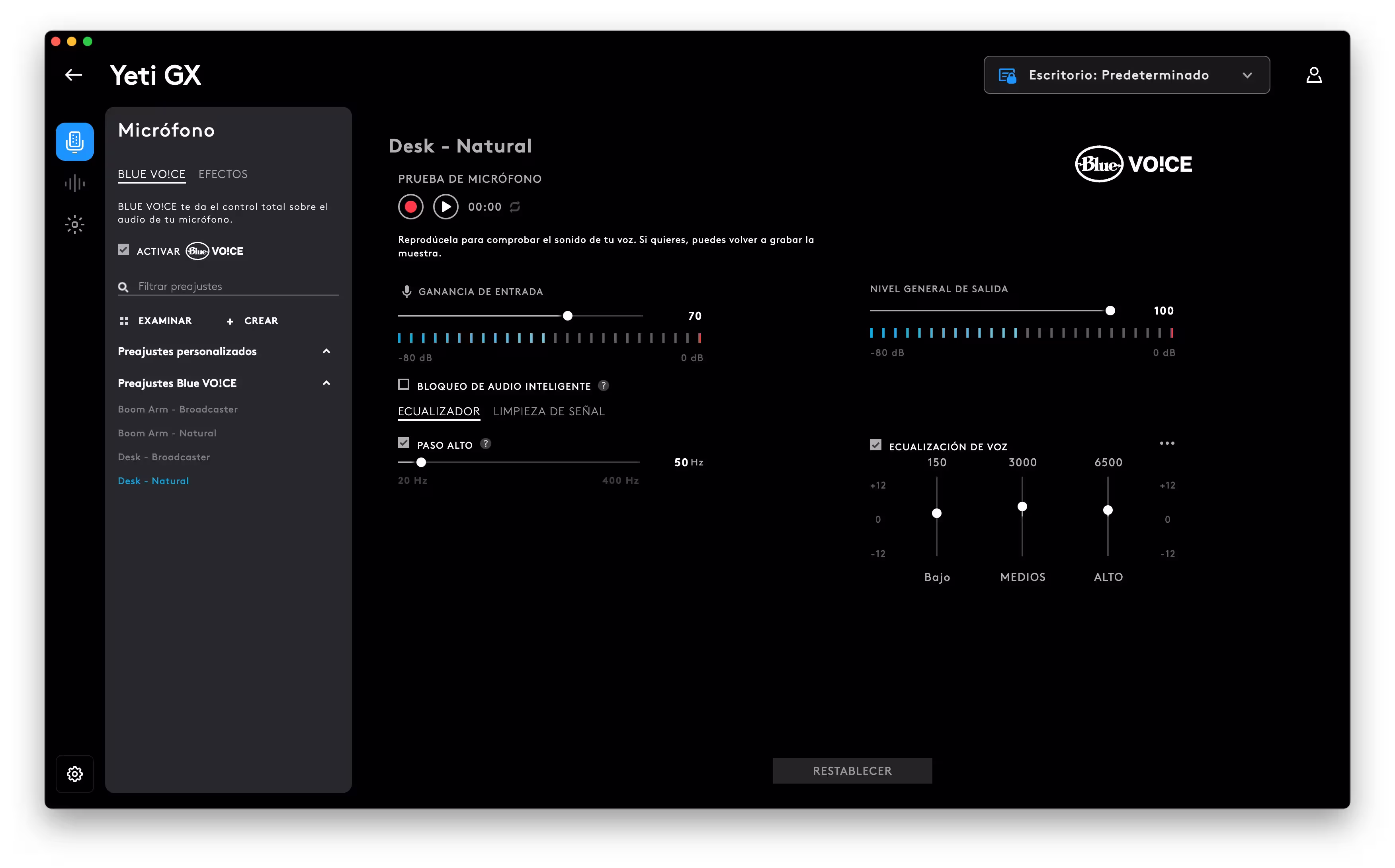Uncheck the Paso Alto filter
The width and height of the screenshot is (1395, 868).
404,443
